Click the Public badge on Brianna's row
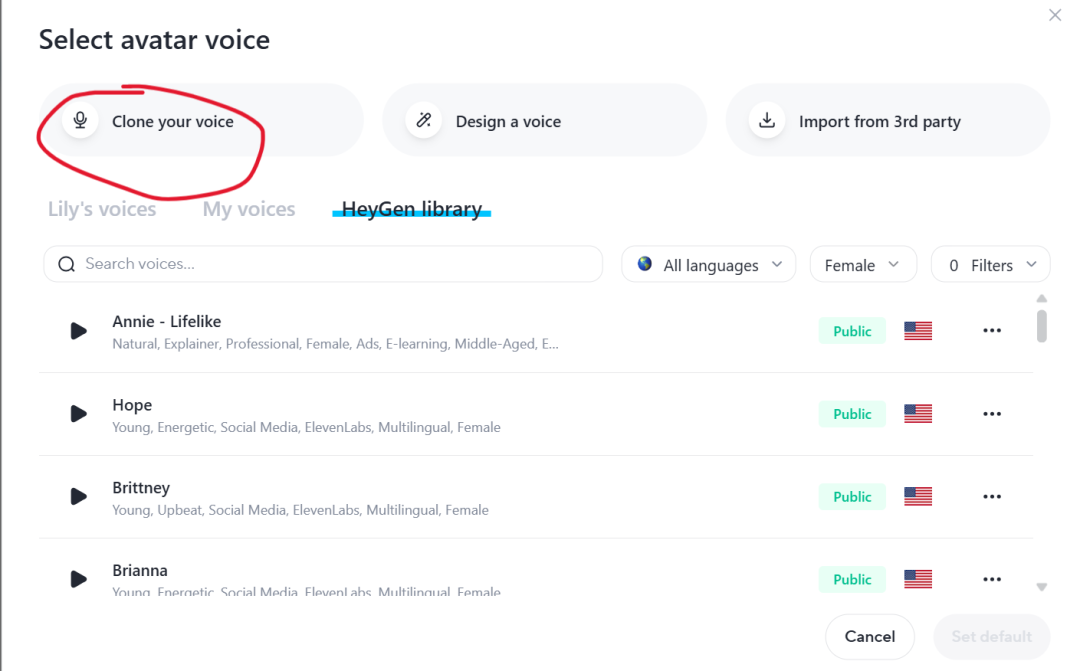 tap(852, 579)
